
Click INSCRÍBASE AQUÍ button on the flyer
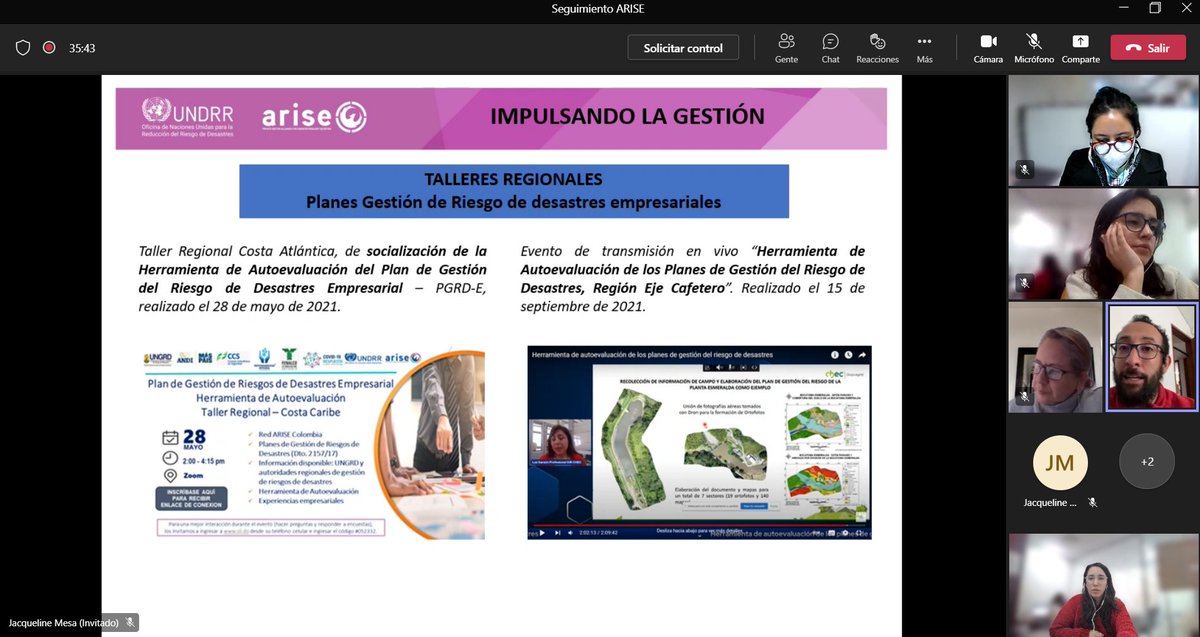[193, 500]
